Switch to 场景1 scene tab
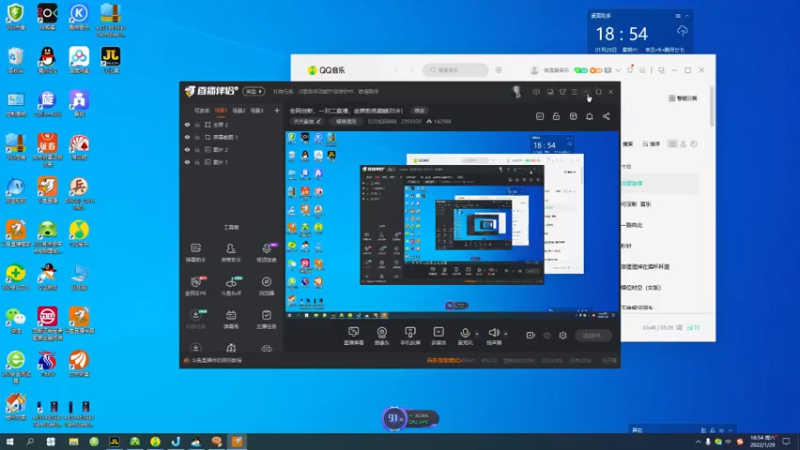 (x=221, y=110)
